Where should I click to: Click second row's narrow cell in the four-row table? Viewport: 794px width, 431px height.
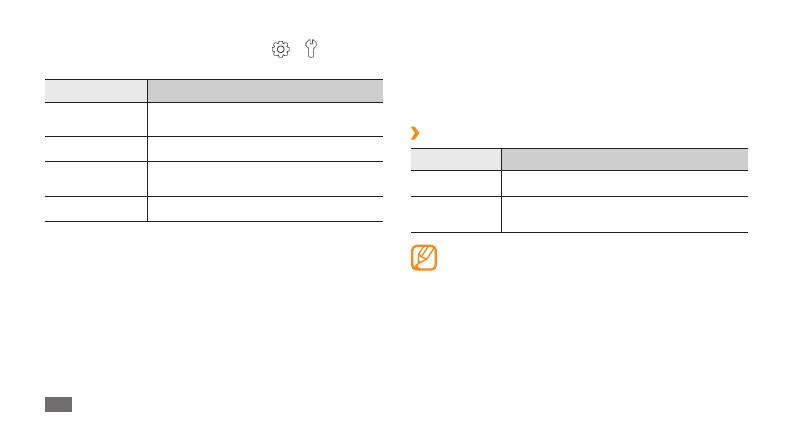point(96,149)
